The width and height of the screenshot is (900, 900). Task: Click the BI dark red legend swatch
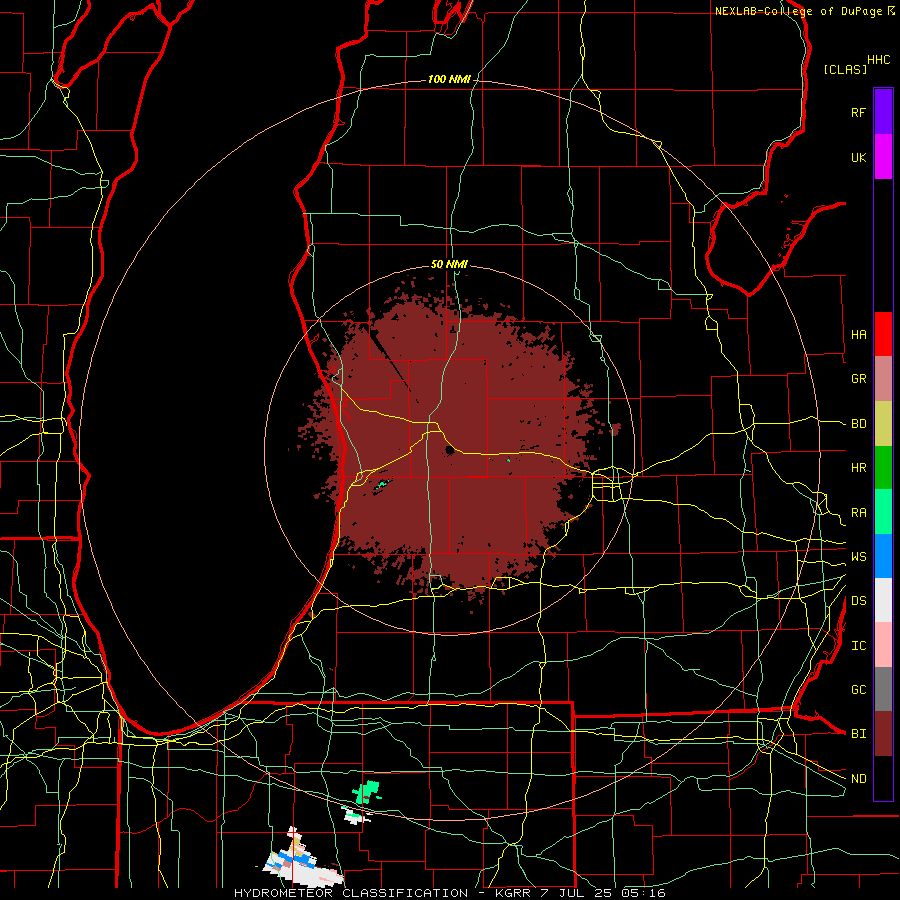883,734
